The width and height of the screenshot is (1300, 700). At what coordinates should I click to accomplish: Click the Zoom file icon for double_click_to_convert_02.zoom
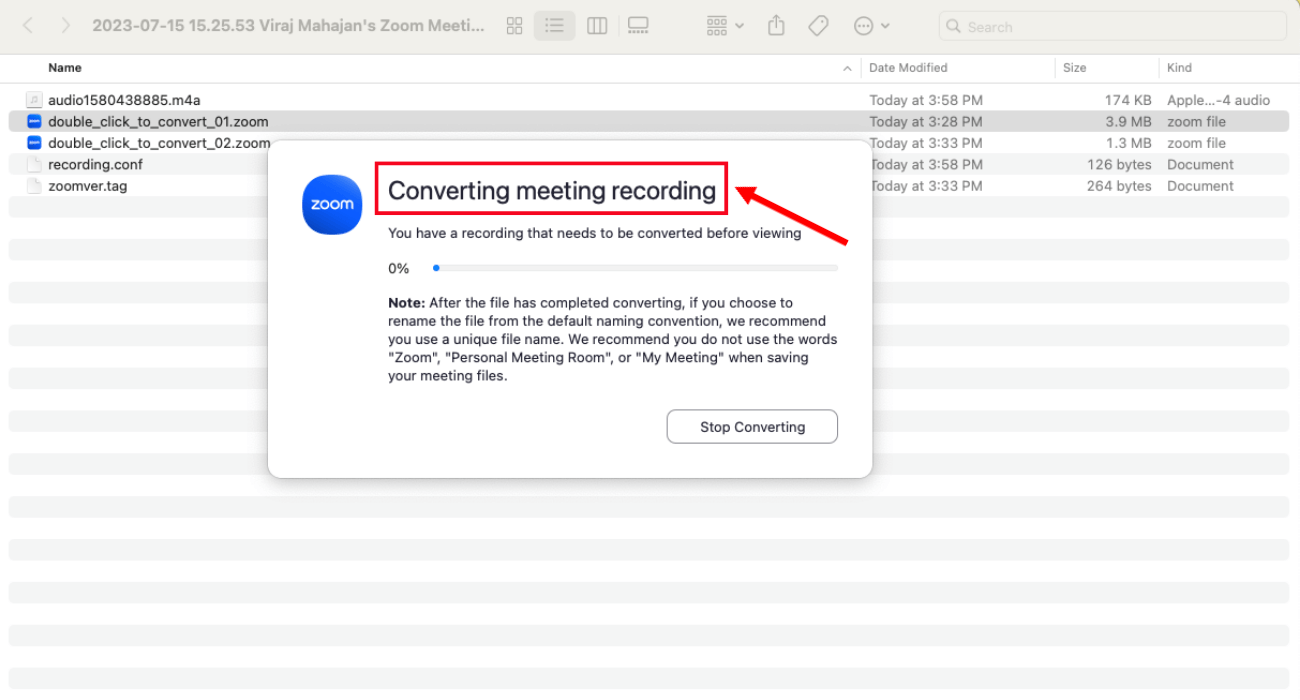pyautogui.click(x=33, y=143)
